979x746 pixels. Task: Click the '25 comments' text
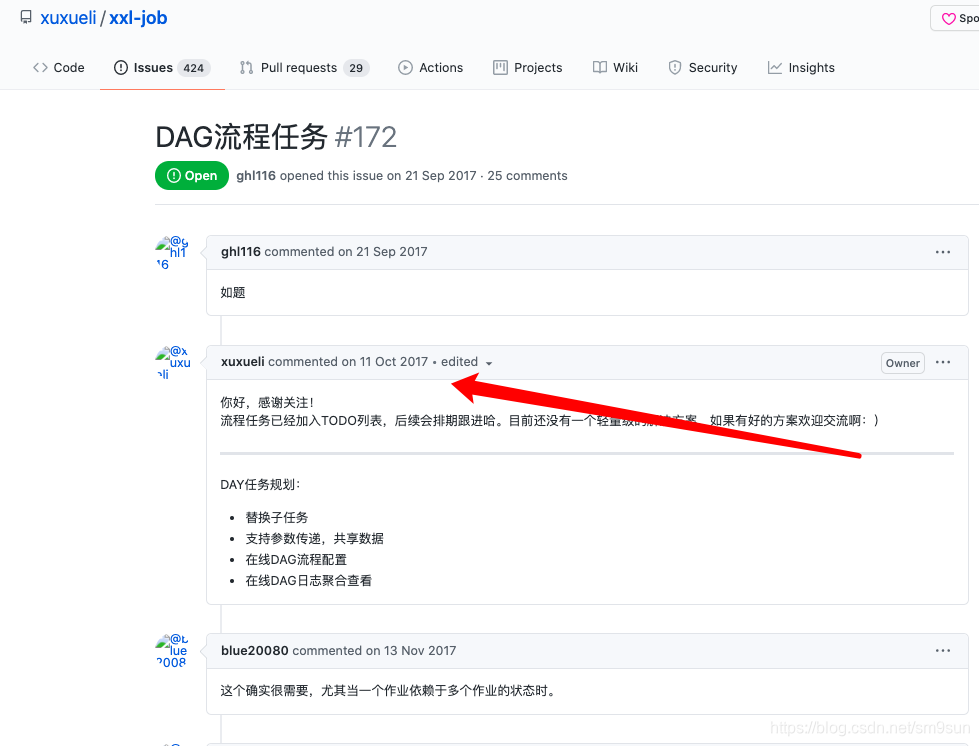point(527,175)
